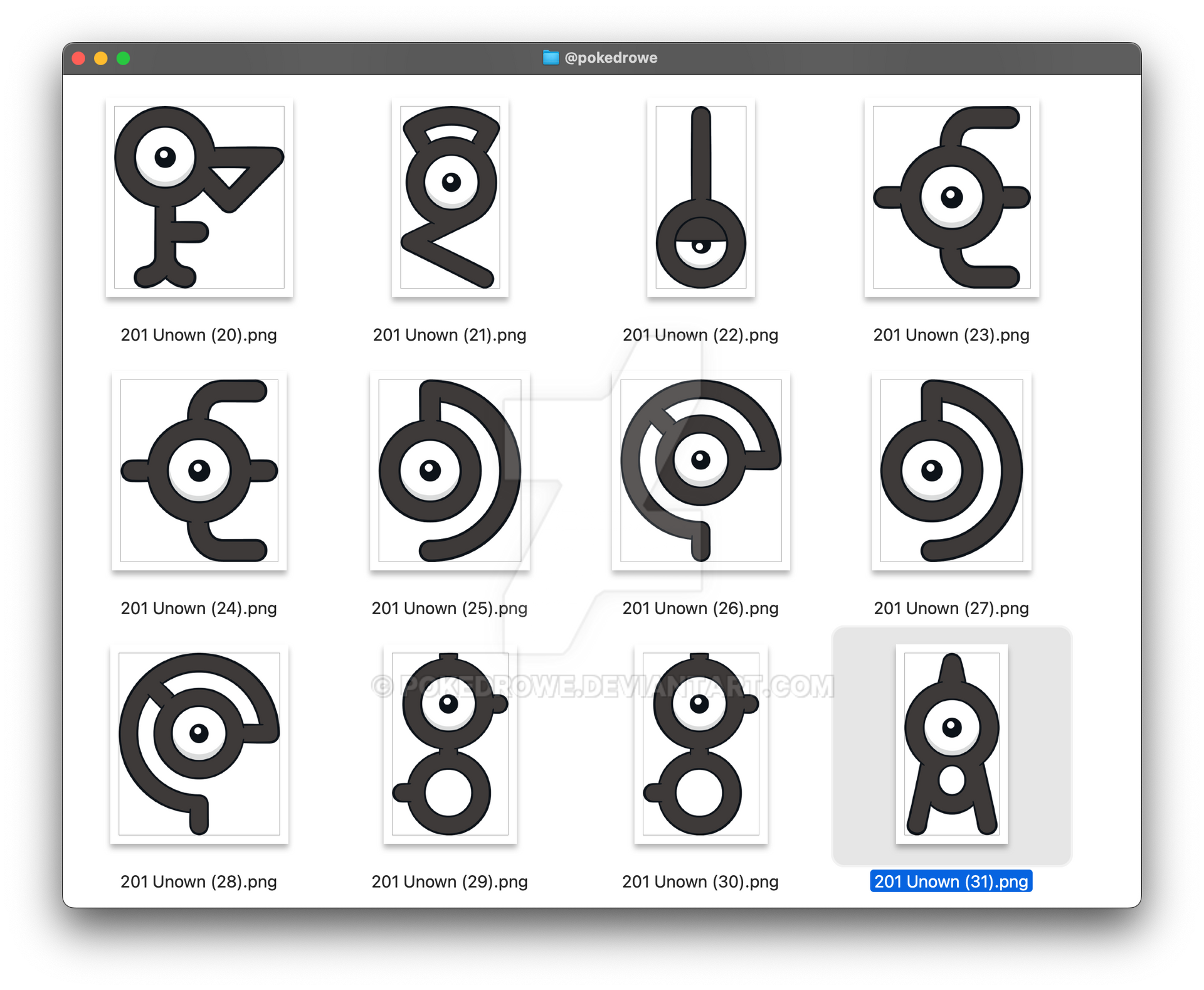The width and height of the screenshot is (1204, 990).
Task: Select the 201 Unown (21).png thumbnail
Action: tap(450, 197)
